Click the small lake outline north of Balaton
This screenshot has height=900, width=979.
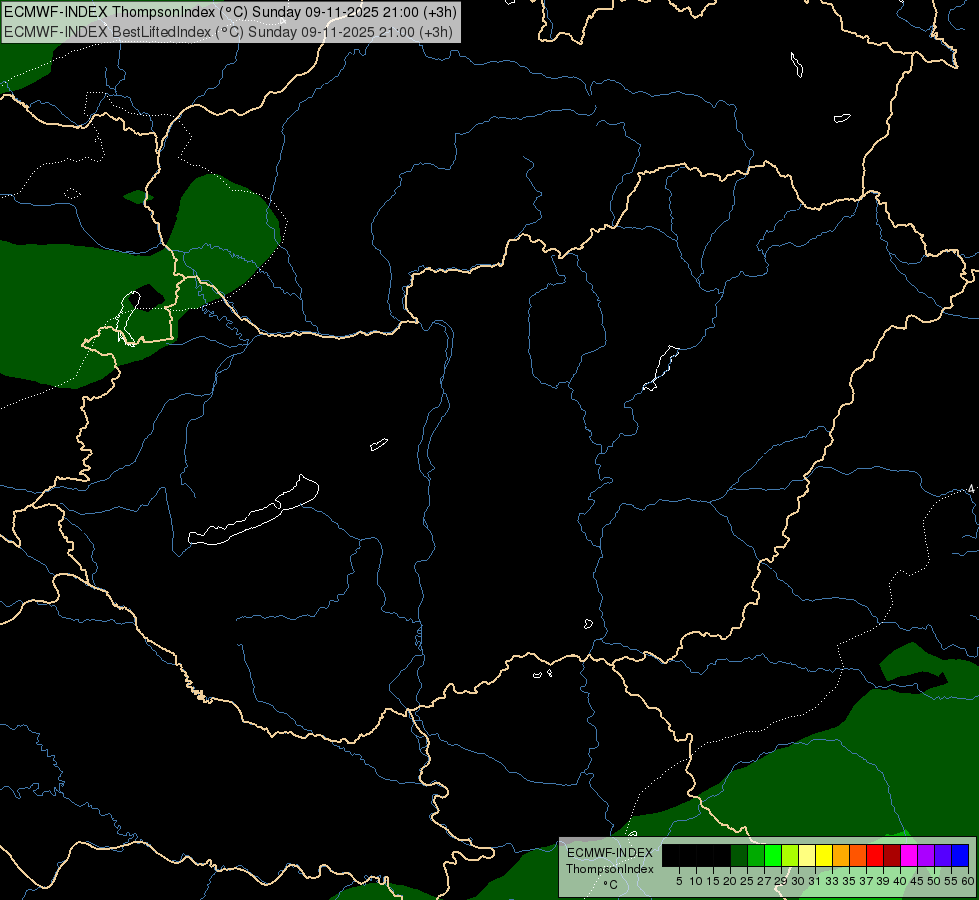point(378,444)
